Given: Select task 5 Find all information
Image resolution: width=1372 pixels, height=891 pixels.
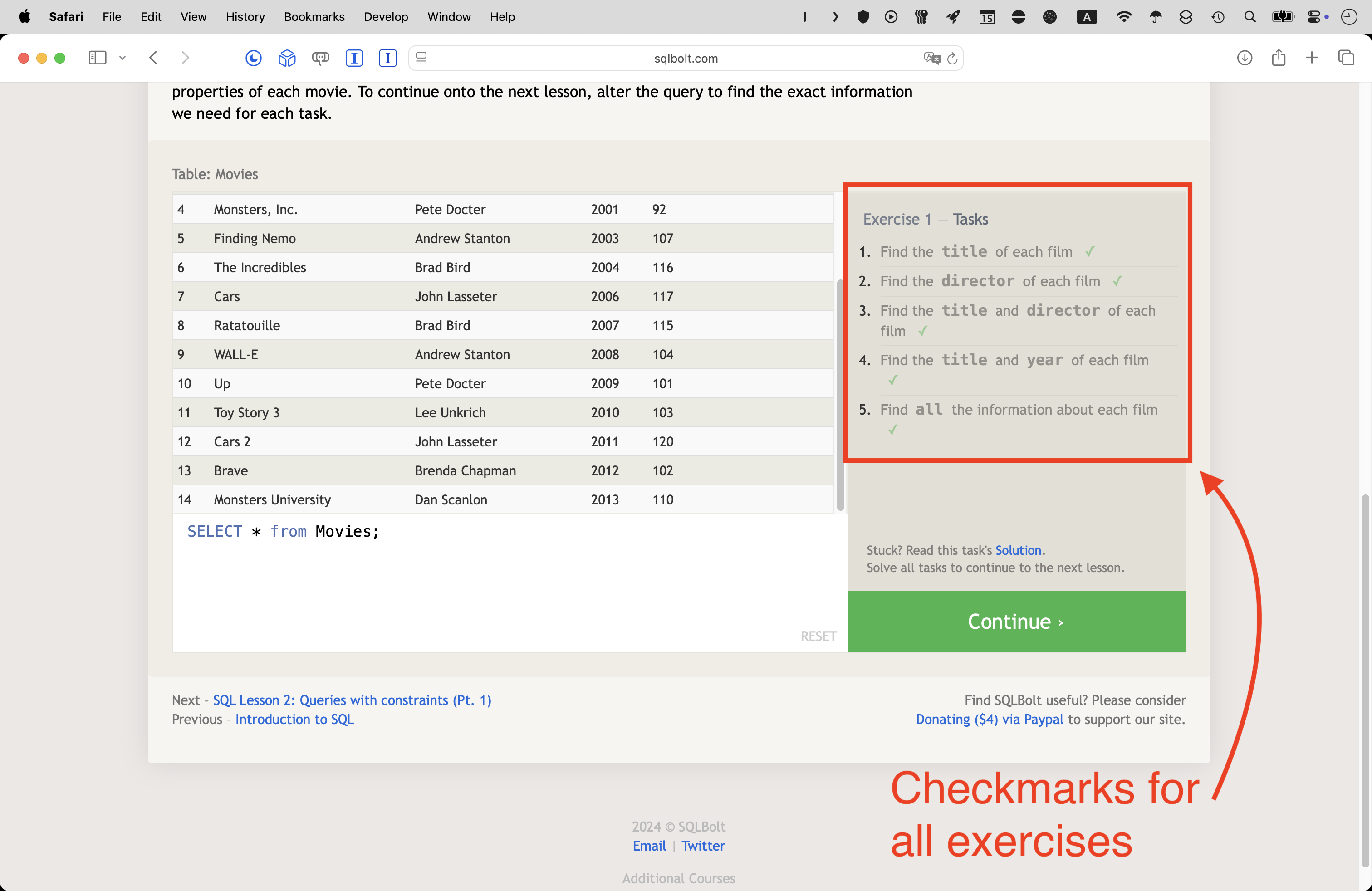Looking at the screenshot, I should (1018, 410).
